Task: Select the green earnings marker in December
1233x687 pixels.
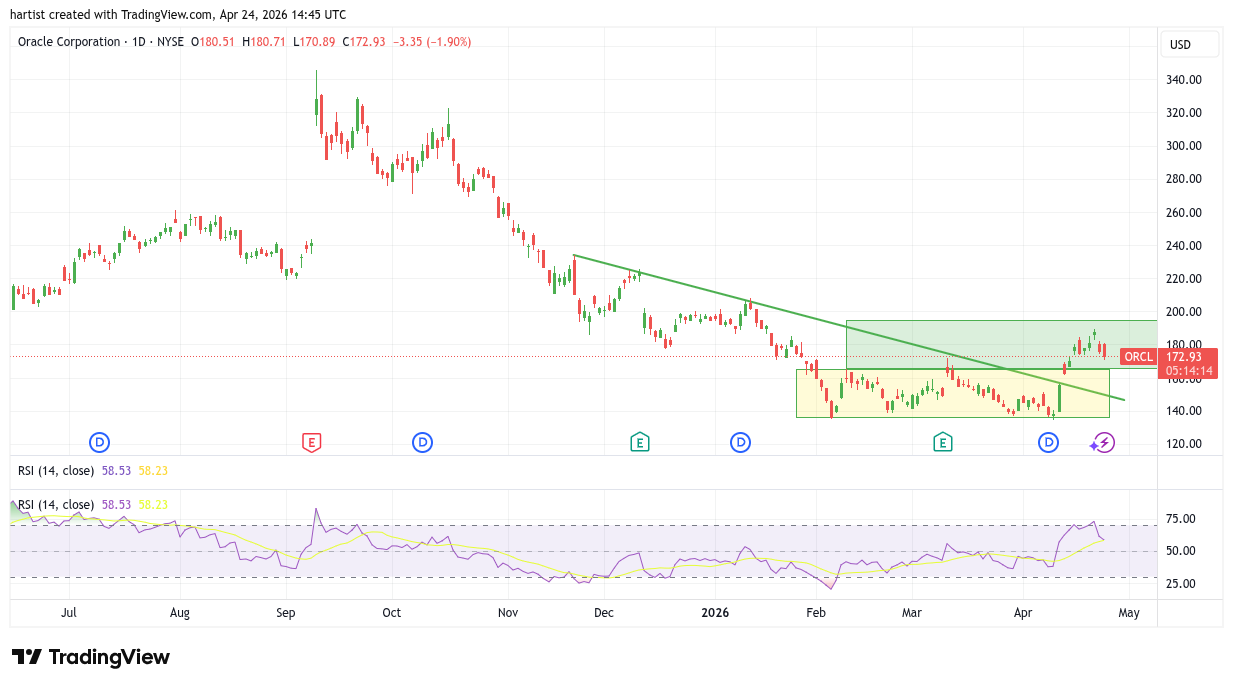Action: [x=639, y=442]
